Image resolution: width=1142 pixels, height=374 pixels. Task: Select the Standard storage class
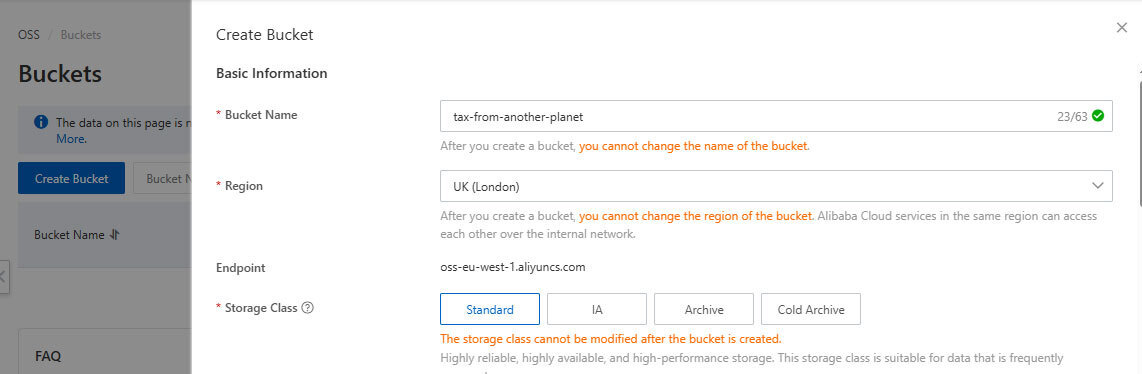point(490,309)
